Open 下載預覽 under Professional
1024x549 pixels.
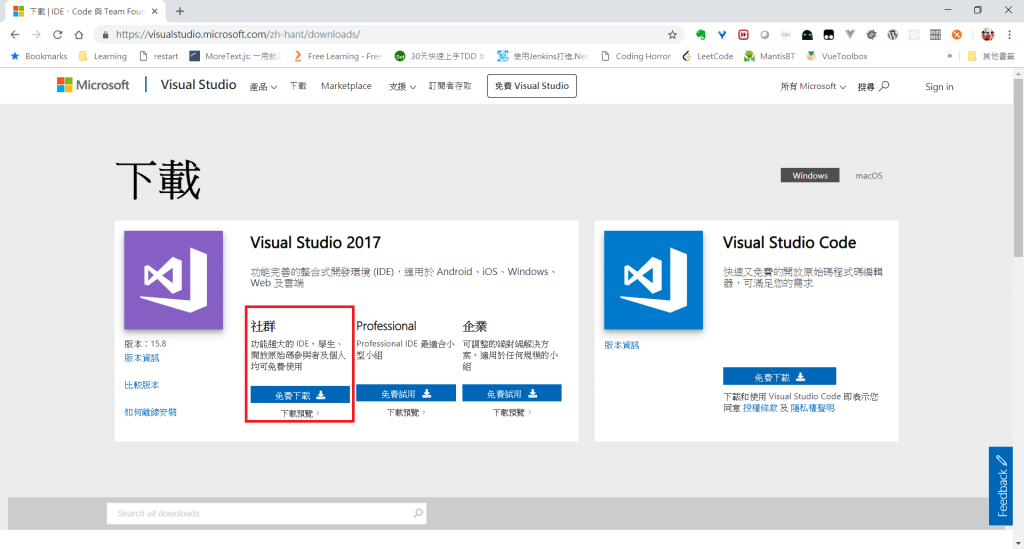point(406,413)
